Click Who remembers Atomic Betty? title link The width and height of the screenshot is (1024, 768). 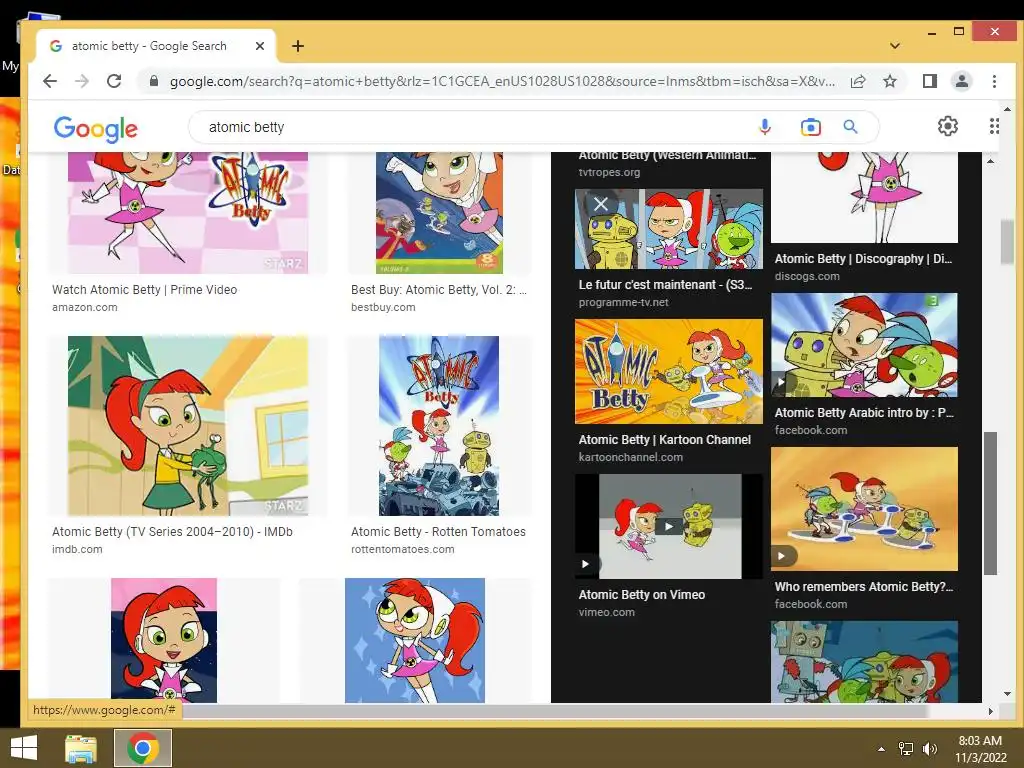tap(864, 586)
